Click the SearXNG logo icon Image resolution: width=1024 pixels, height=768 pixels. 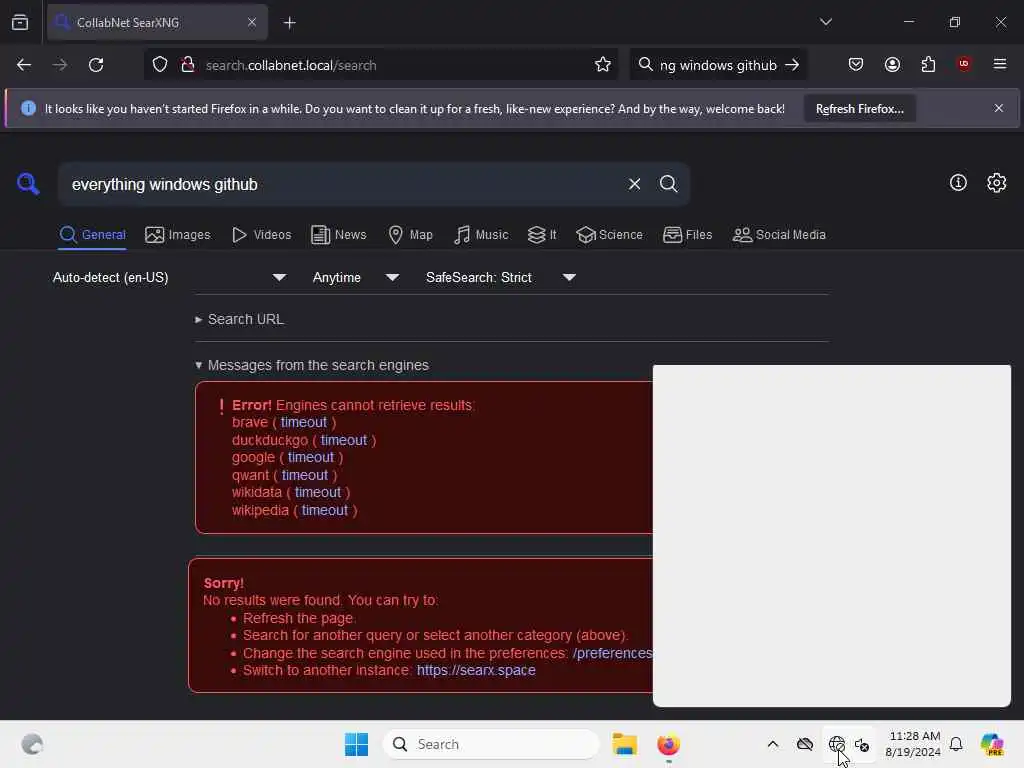pos(28,184)
